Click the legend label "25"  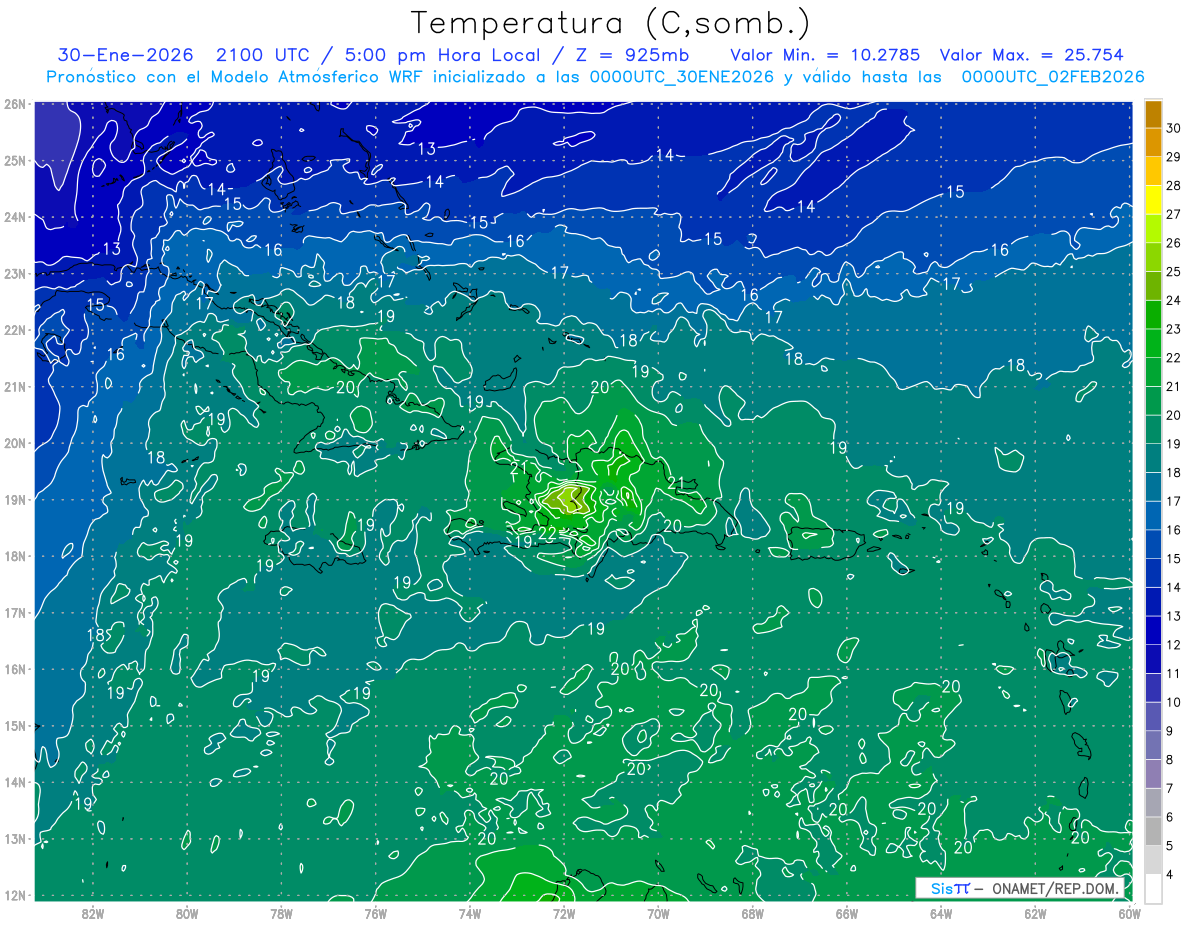coord(1174,272)
